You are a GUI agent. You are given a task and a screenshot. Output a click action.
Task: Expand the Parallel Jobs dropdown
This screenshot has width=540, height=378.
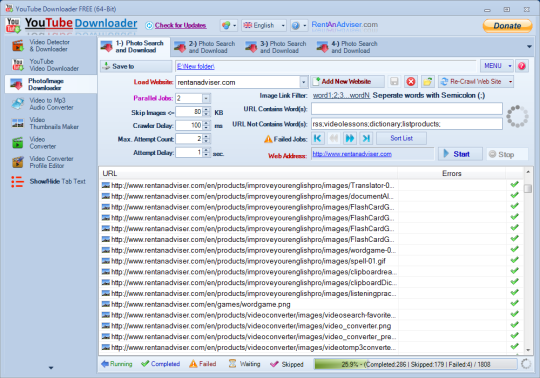[206, 98]
